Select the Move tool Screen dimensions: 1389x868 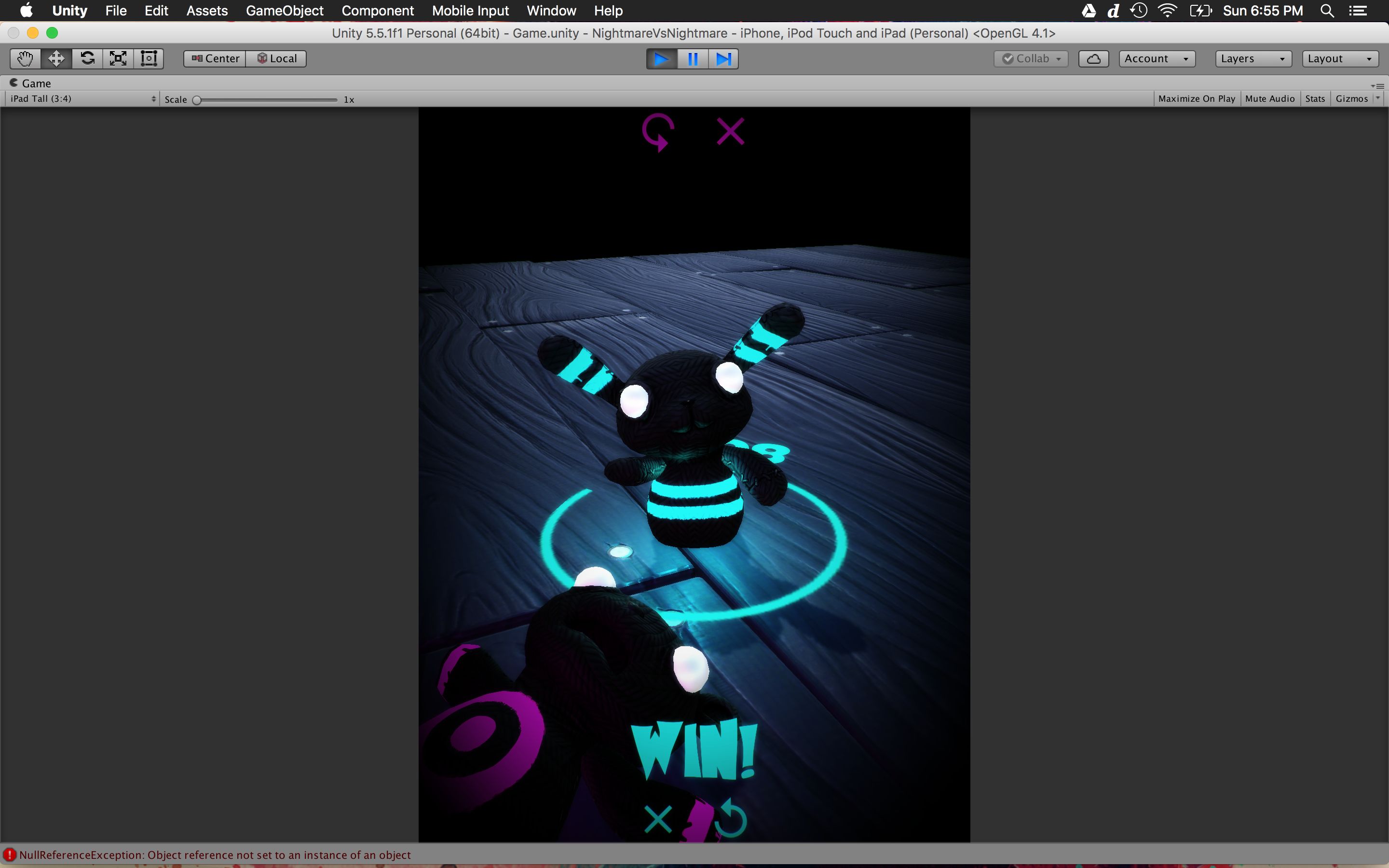click(x=56, y=58)
